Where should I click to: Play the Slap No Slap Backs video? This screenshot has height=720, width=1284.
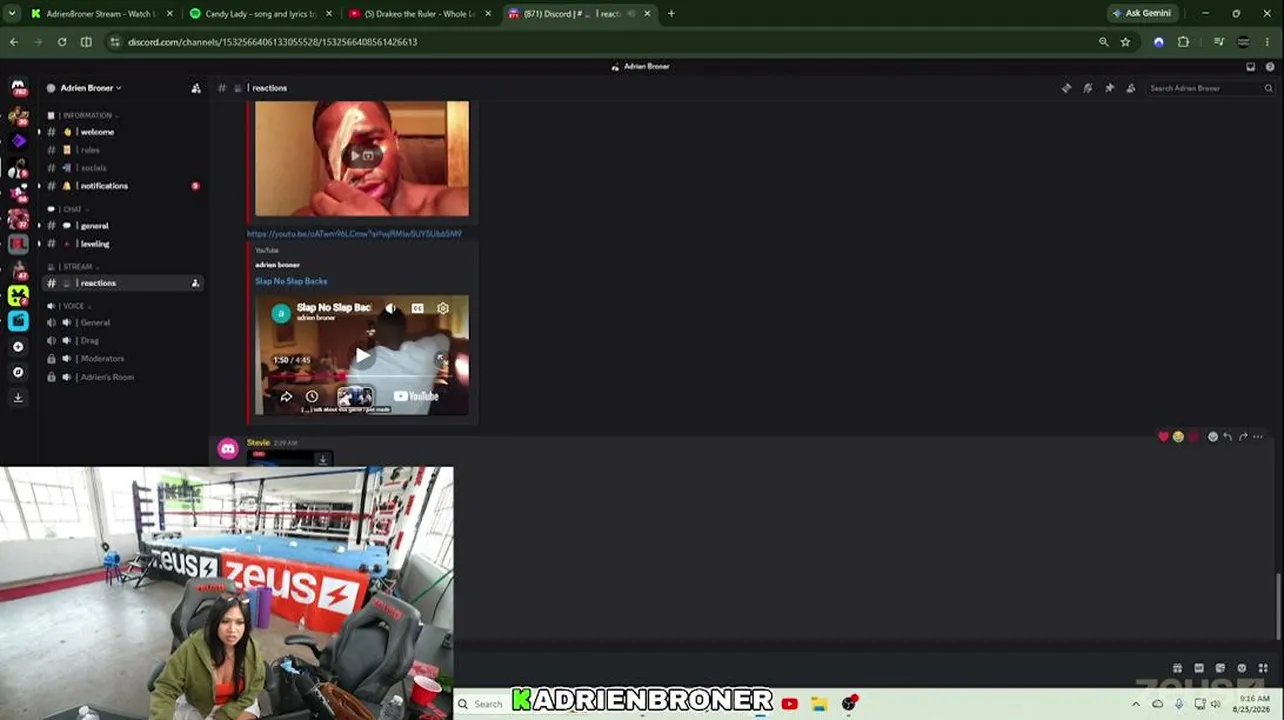[x=362, y=355]
